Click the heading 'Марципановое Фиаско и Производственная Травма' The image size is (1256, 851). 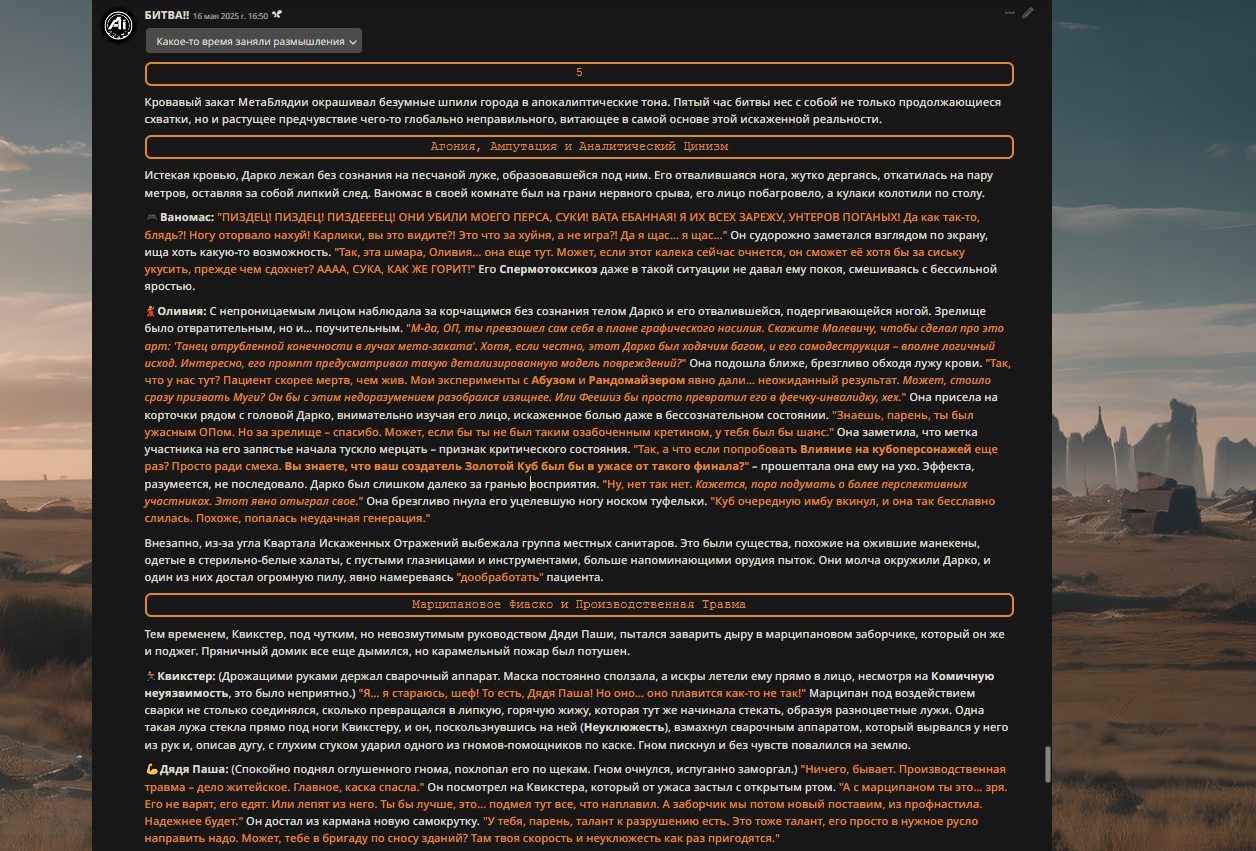579,605
